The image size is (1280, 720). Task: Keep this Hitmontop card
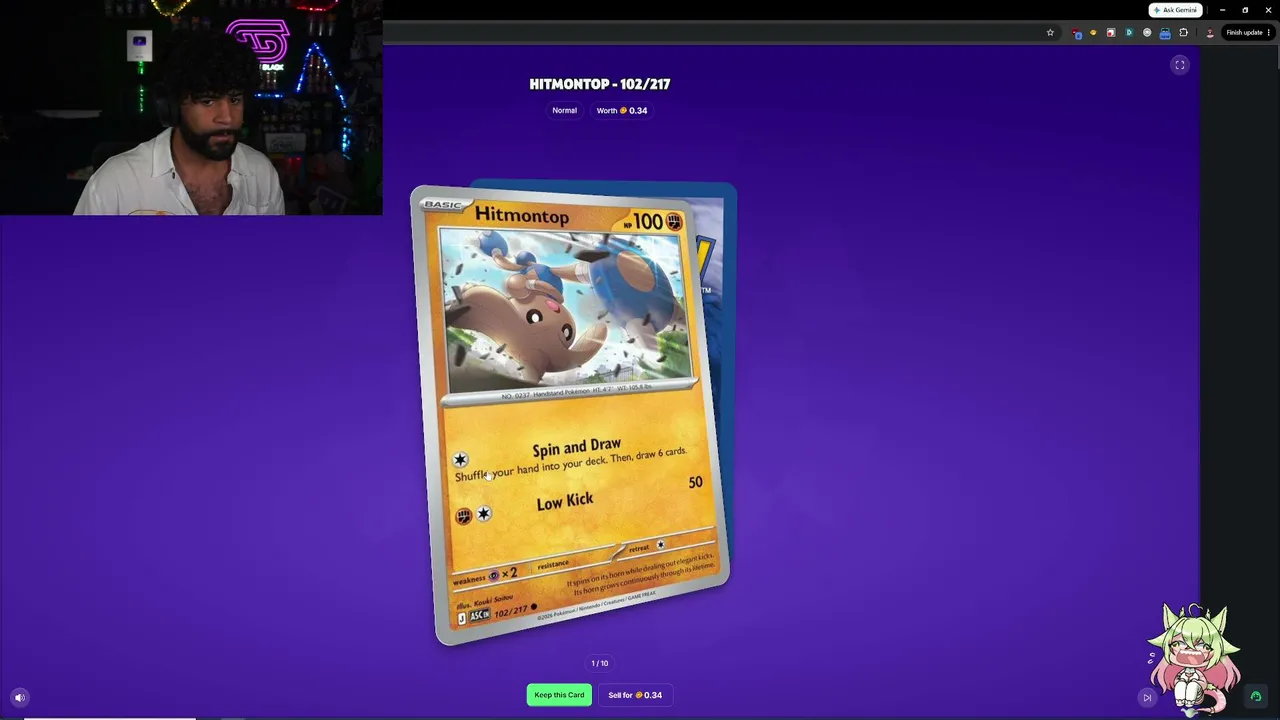(559, 695)
